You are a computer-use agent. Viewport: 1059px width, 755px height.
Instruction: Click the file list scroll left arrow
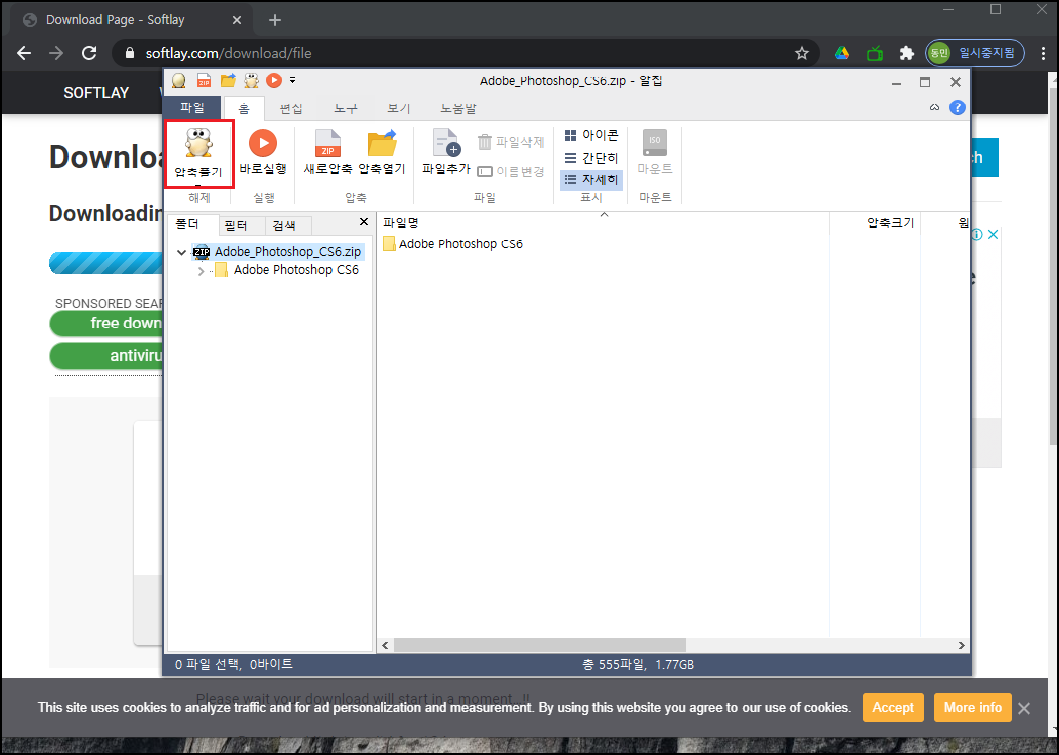(x=385, y=646)
